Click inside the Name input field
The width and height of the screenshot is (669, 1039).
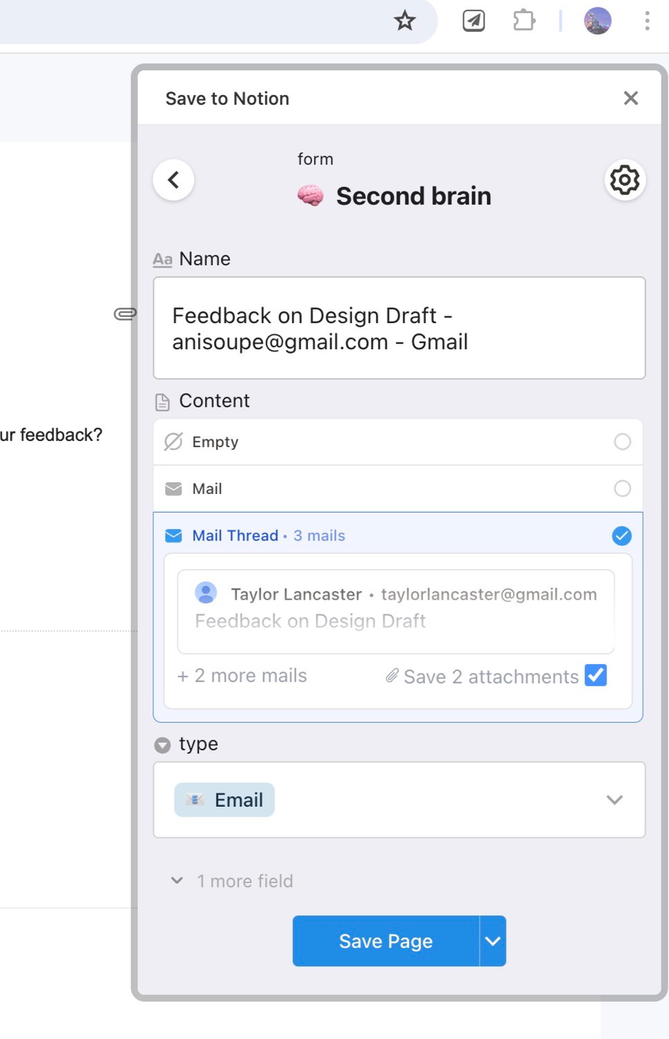coord(398,327)
